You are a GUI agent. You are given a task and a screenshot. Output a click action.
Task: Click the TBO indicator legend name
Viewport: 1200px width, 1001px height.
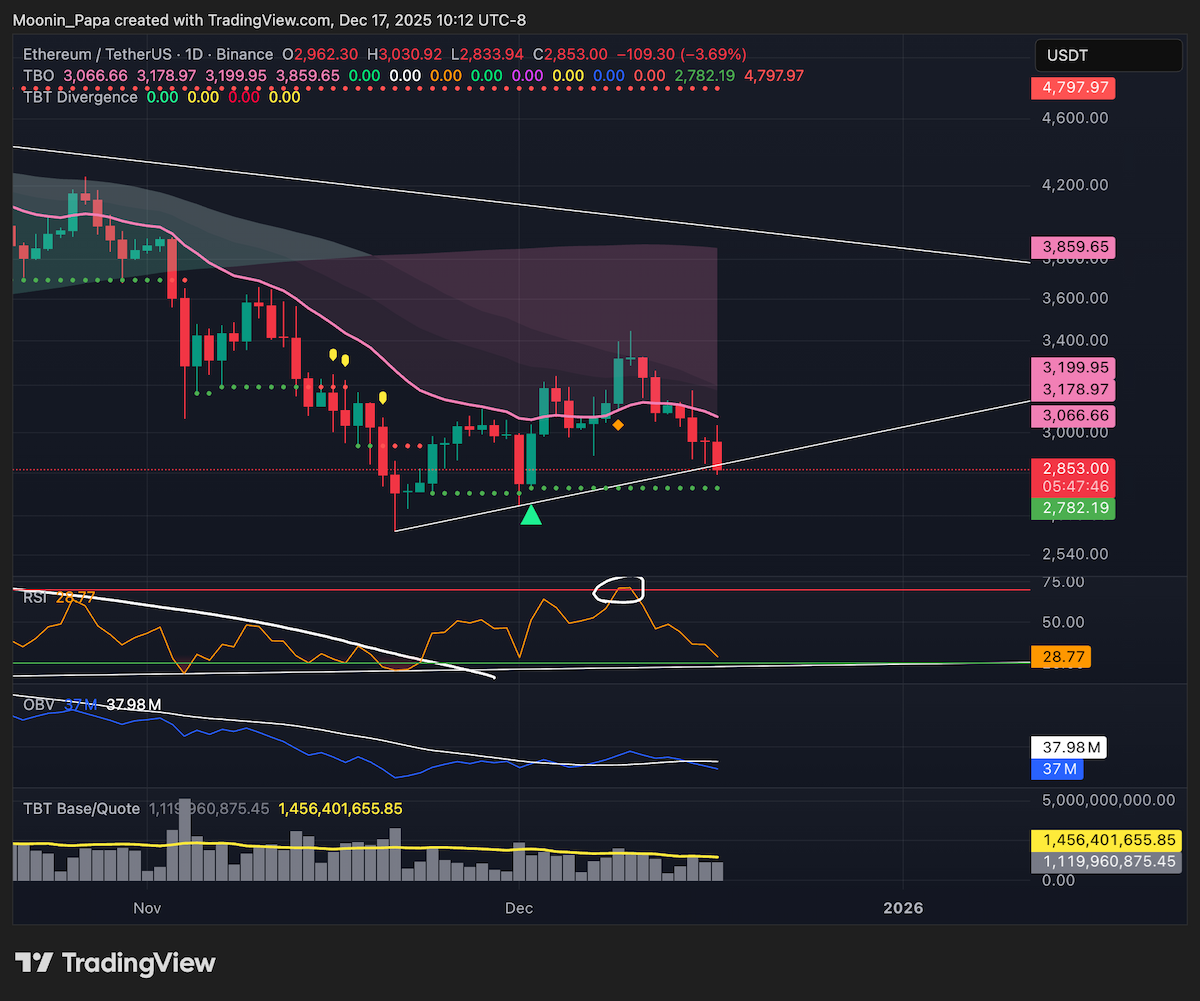37,75
